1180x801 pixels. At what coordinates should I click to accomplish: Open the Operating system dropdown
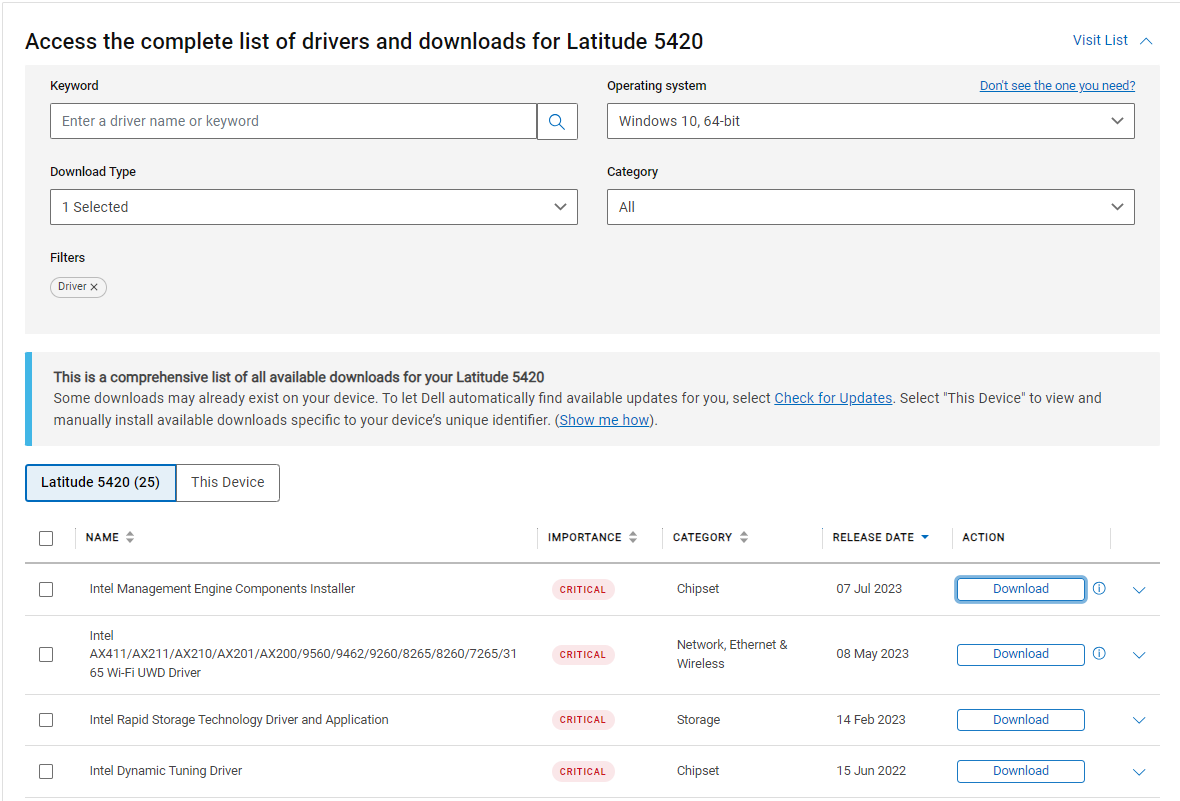[x=871, y=121]
